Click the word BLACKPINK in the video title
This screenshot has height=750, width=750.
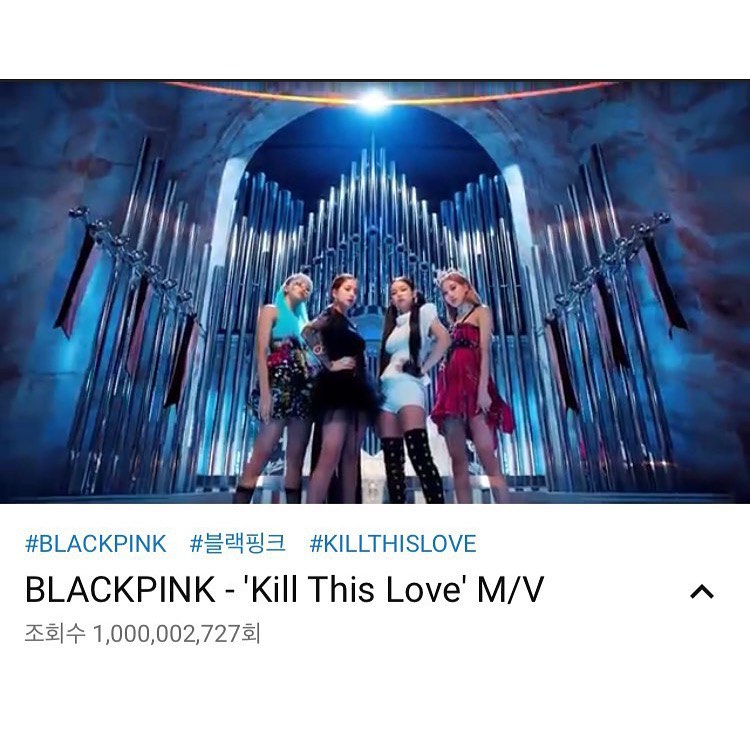tap(120, 589)
